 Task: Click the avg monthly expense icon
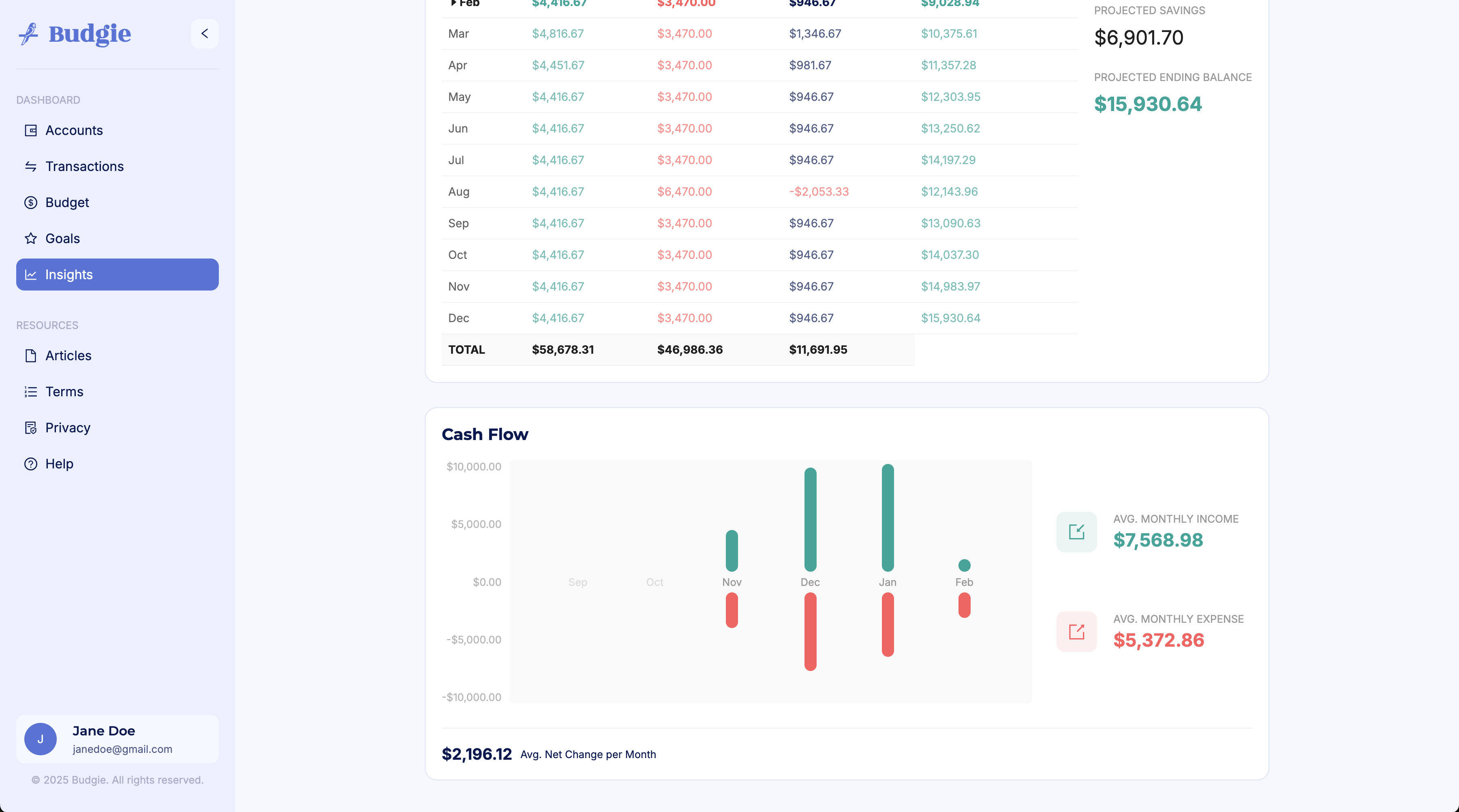pyautogui.click(x=1077, y=632)
